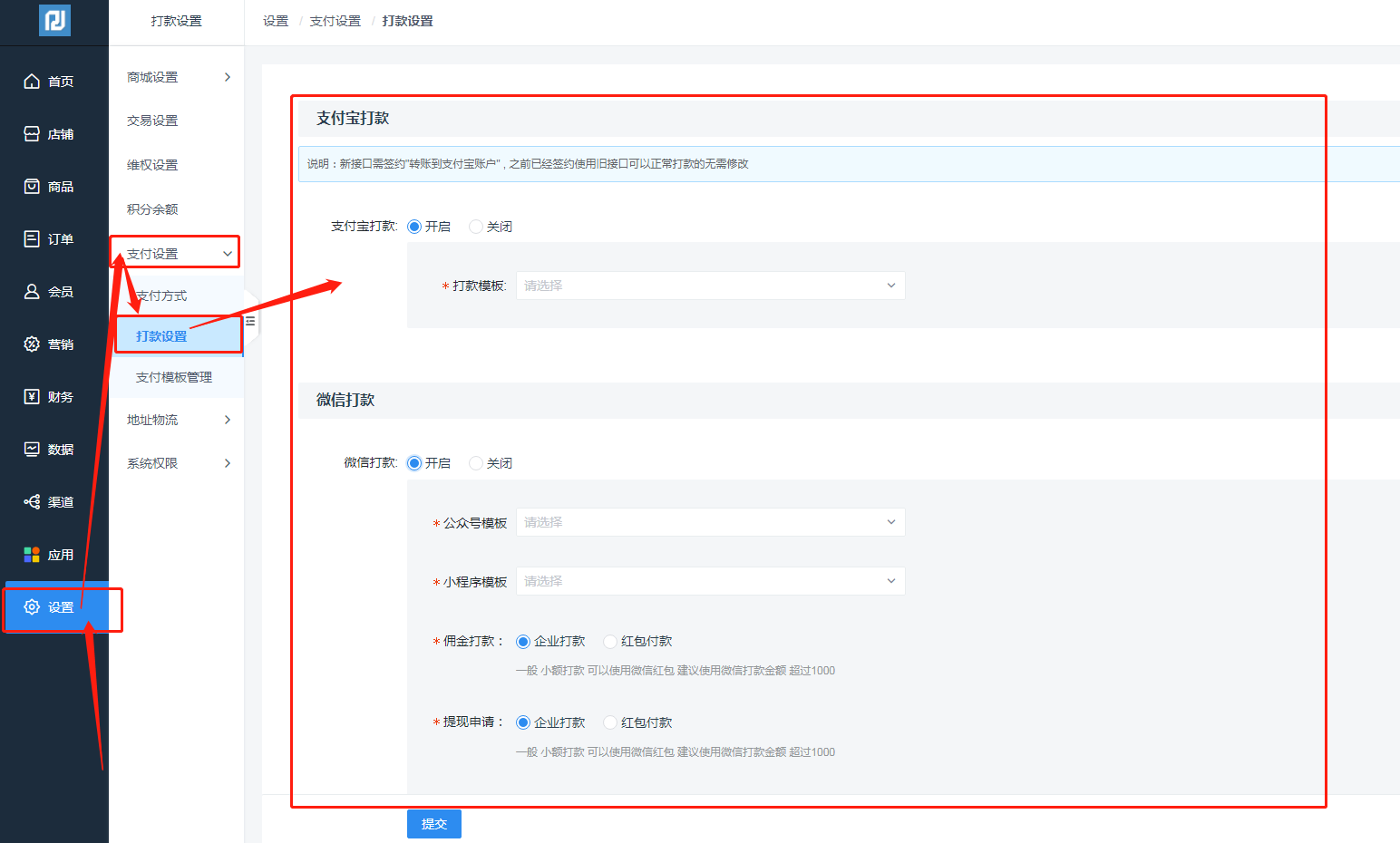
Task: Collapse the submenu with the sidebar toggle icon
Action: (251, 321)
